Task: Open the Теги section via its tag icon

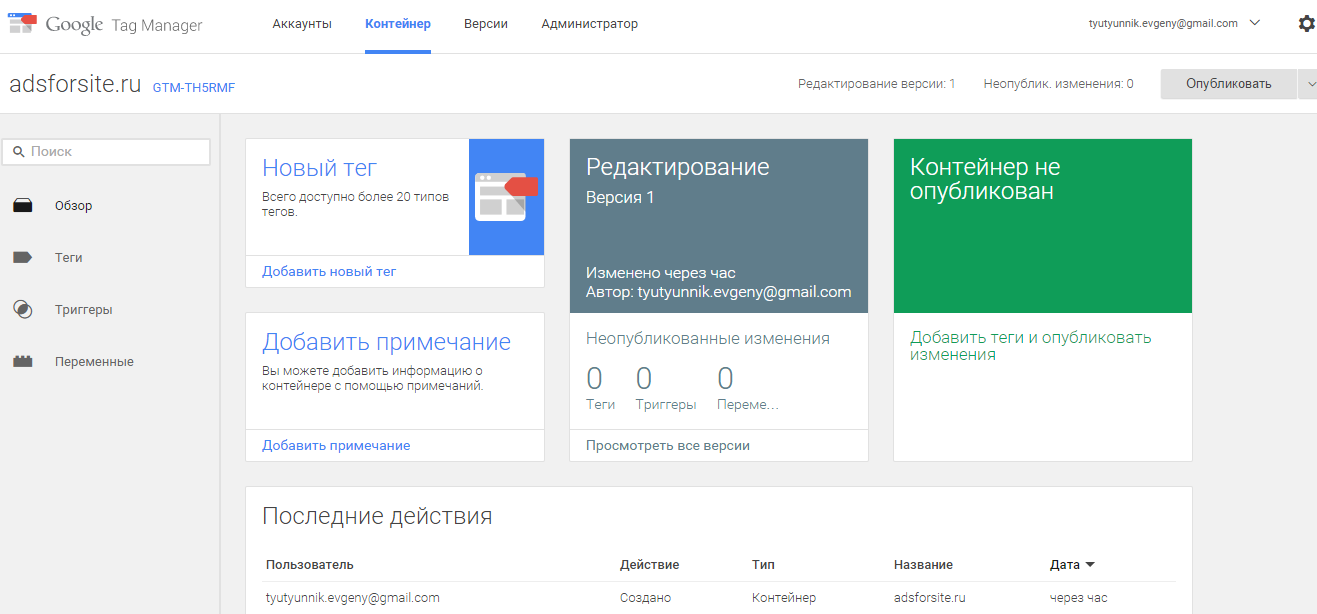Action: 24,257
